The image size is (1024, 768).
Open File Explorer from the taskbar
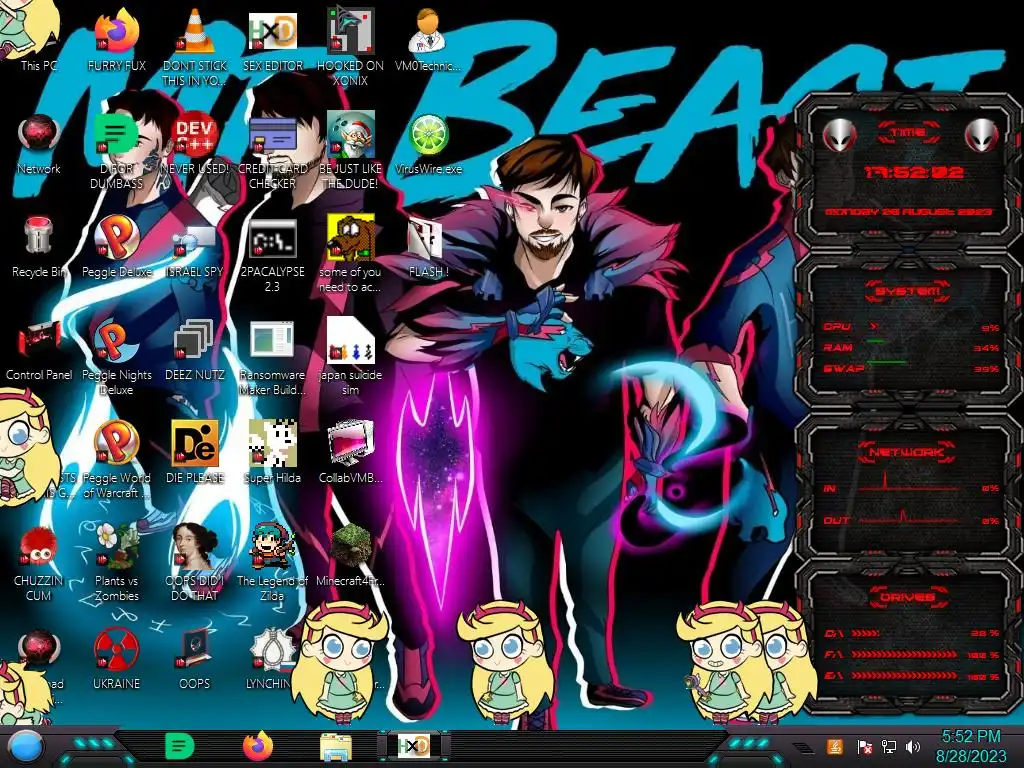coord(336,747)
